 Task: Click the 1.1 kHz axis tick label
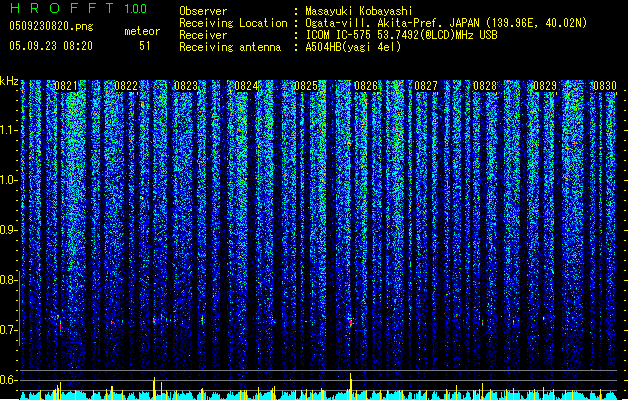[x=7, y=130]
